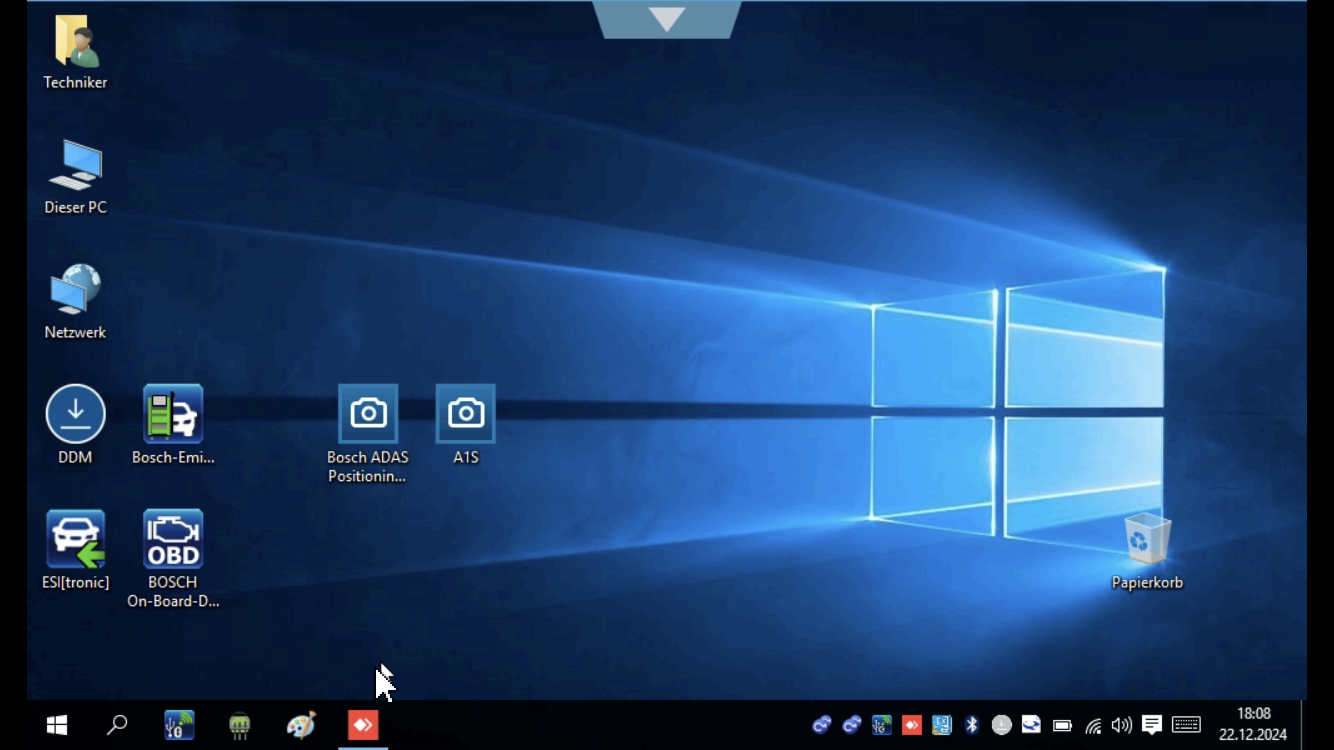Launch the paint palette app from taskbar
Viewport: 1334px width, 750px height.
click(x=301, y=725)
